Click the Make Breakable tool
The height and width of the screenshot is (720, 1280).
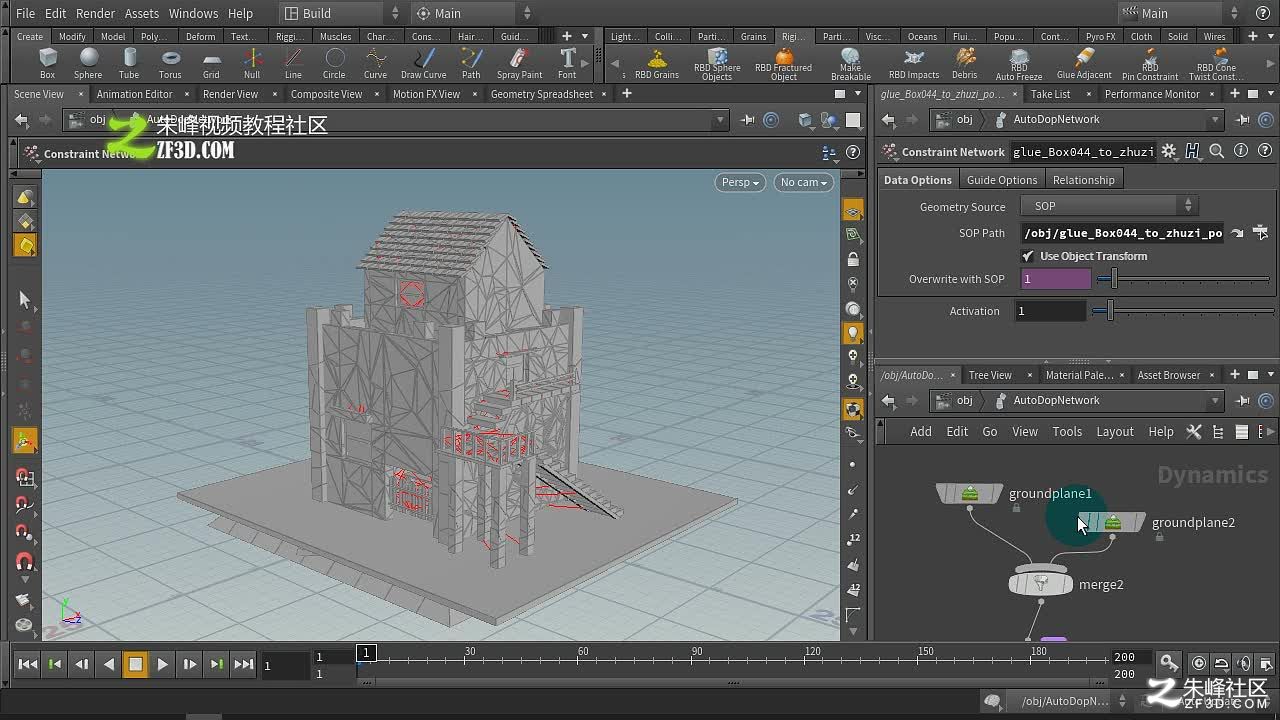click(851, 64)
